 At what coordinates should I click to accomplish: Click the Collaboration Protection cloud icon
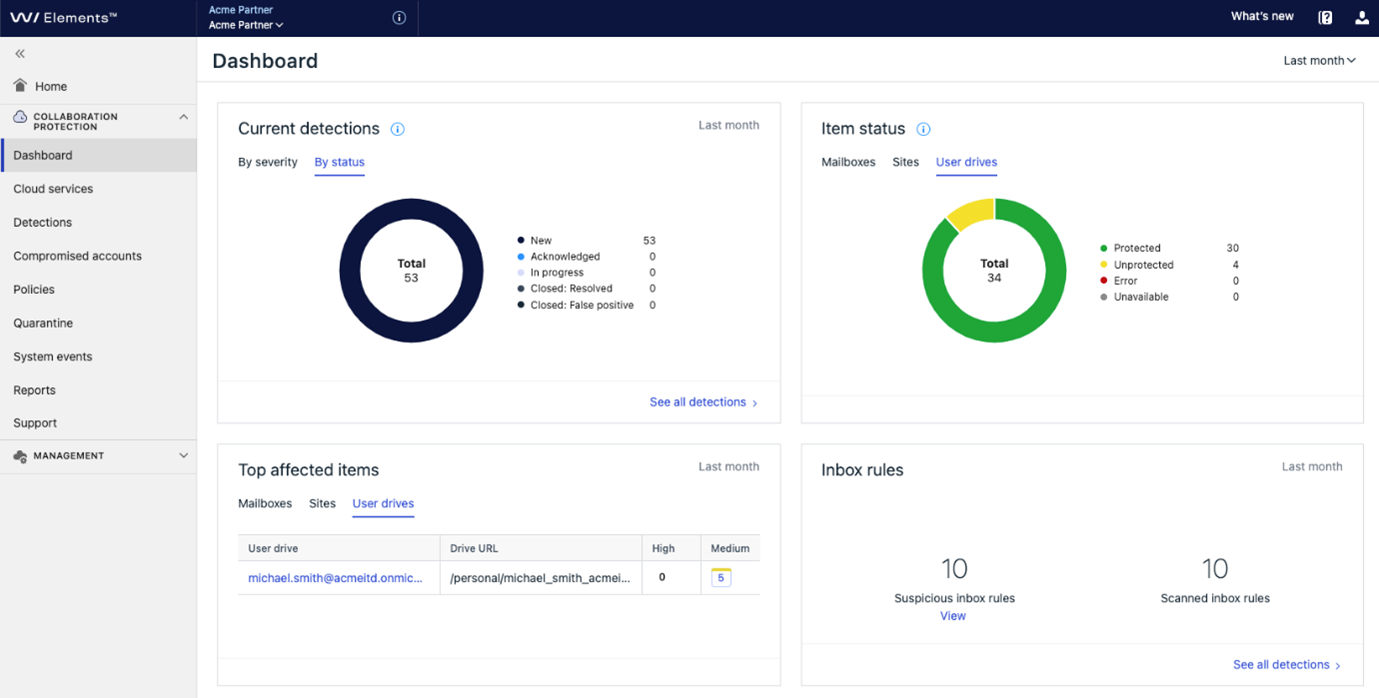(20, 118)
